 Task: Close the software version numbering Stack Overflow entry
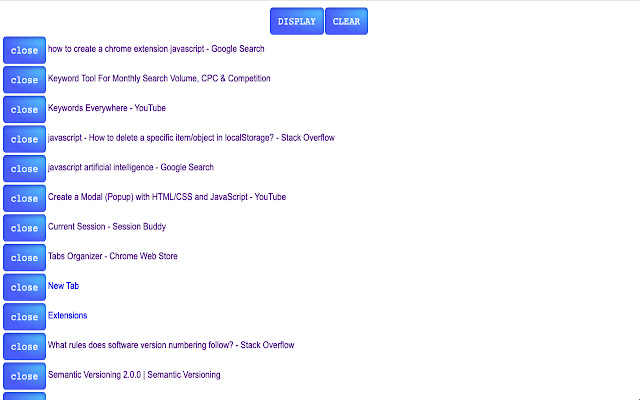(24, 347)
